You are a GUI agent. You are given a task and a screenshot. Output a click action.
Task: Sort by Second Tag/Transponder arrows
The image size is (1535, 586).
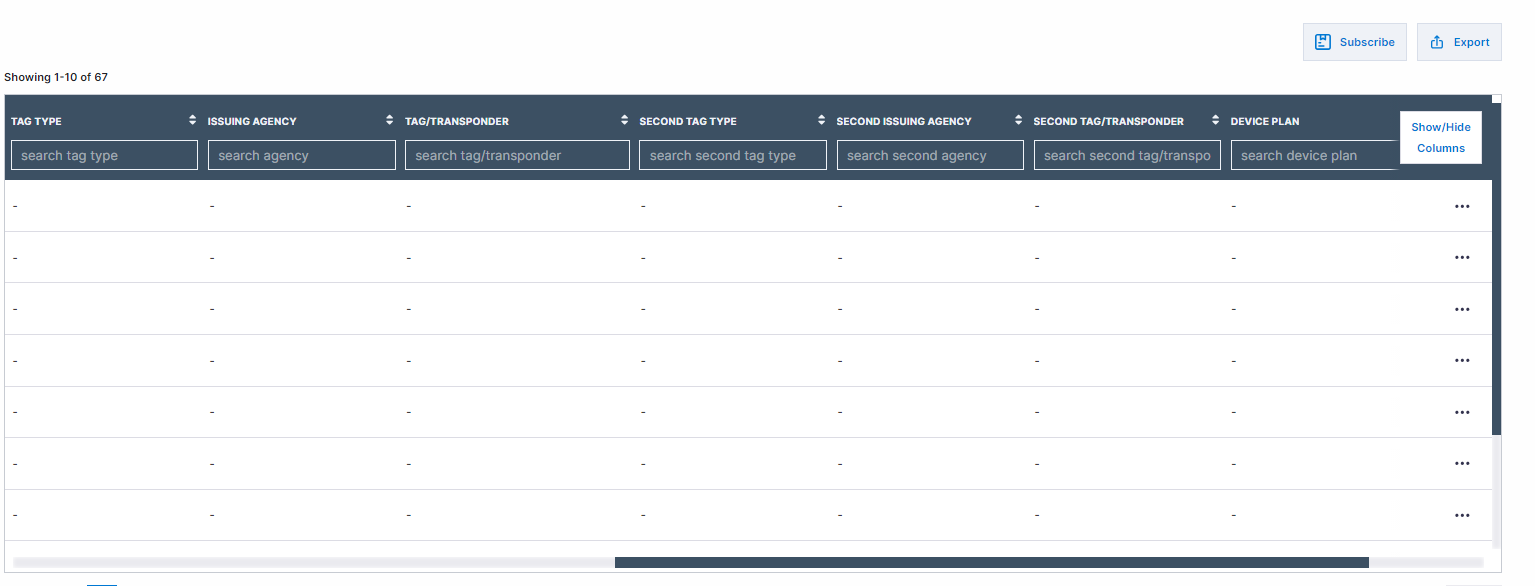(1215, 121)
